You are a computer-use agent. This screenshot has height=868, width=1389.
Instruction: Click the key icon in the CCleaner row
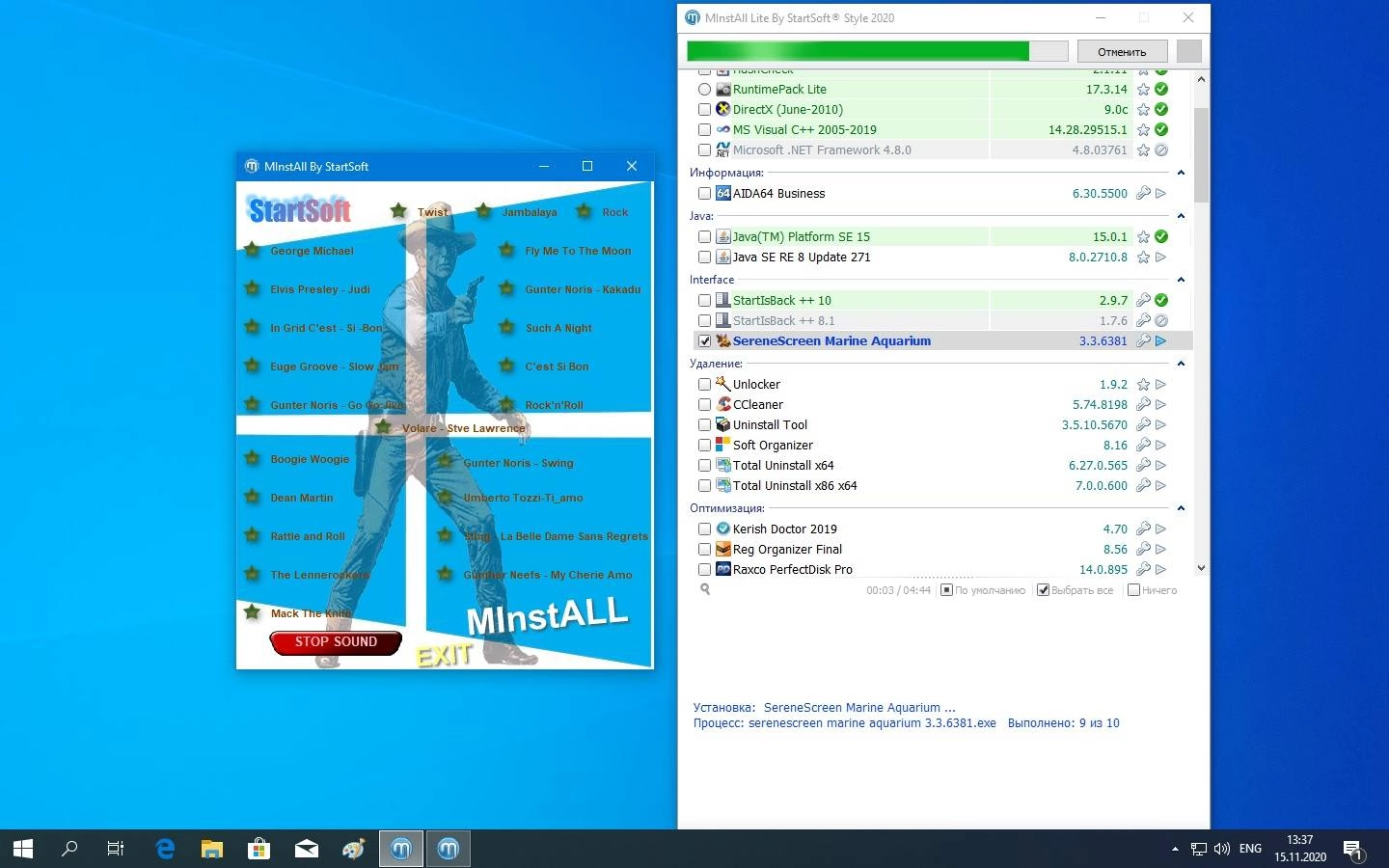[1143, 405]
